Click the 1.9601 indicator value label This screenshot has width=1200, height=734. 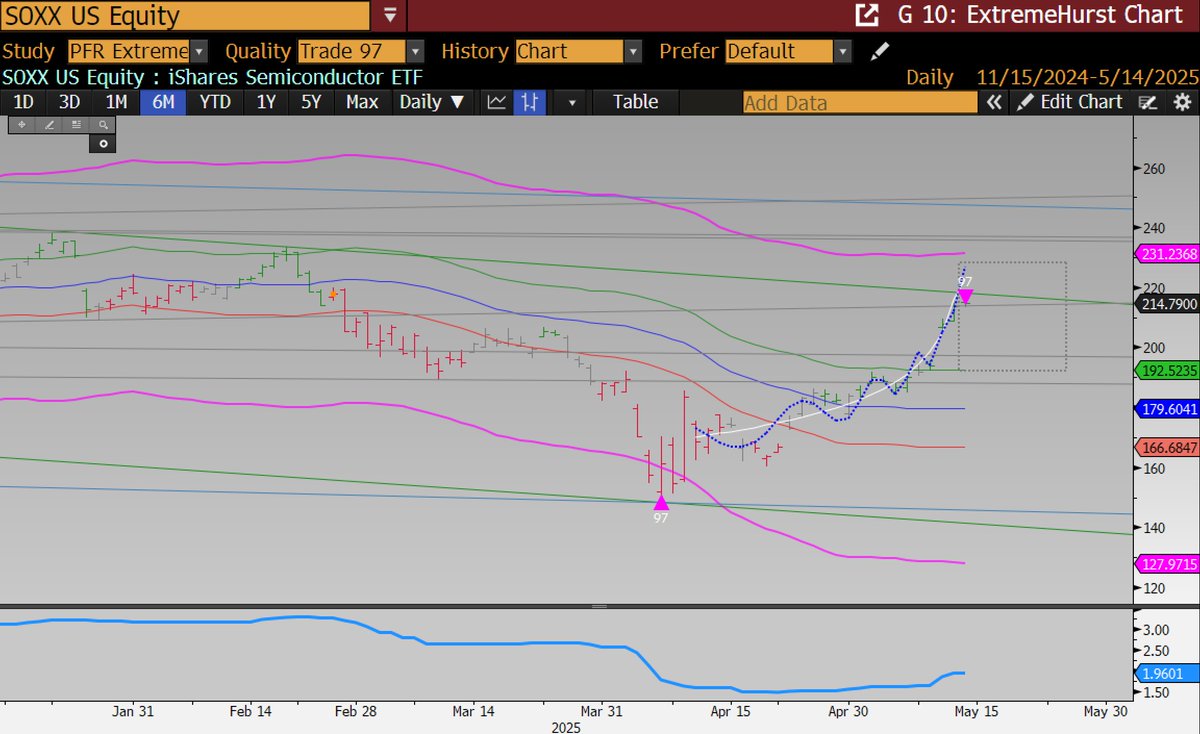pos(1170,673)
